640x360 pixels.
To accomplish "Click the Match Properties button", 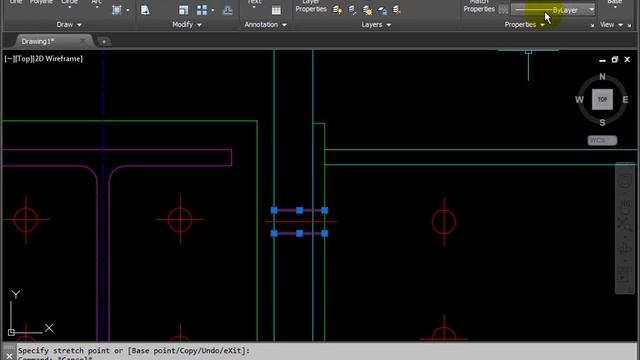I will [x=479, y=6].
